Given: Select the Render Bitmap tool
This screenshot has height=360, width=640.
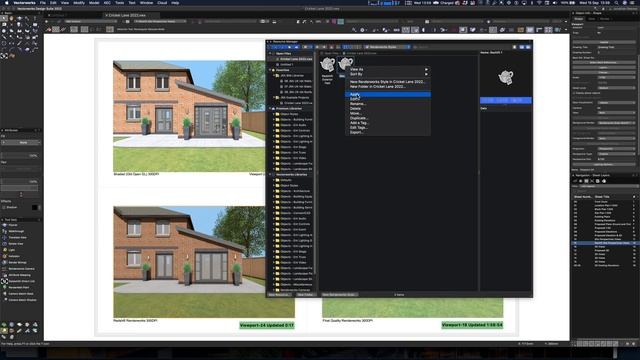Looking at the screenshot, I should [x=16, y=262].
